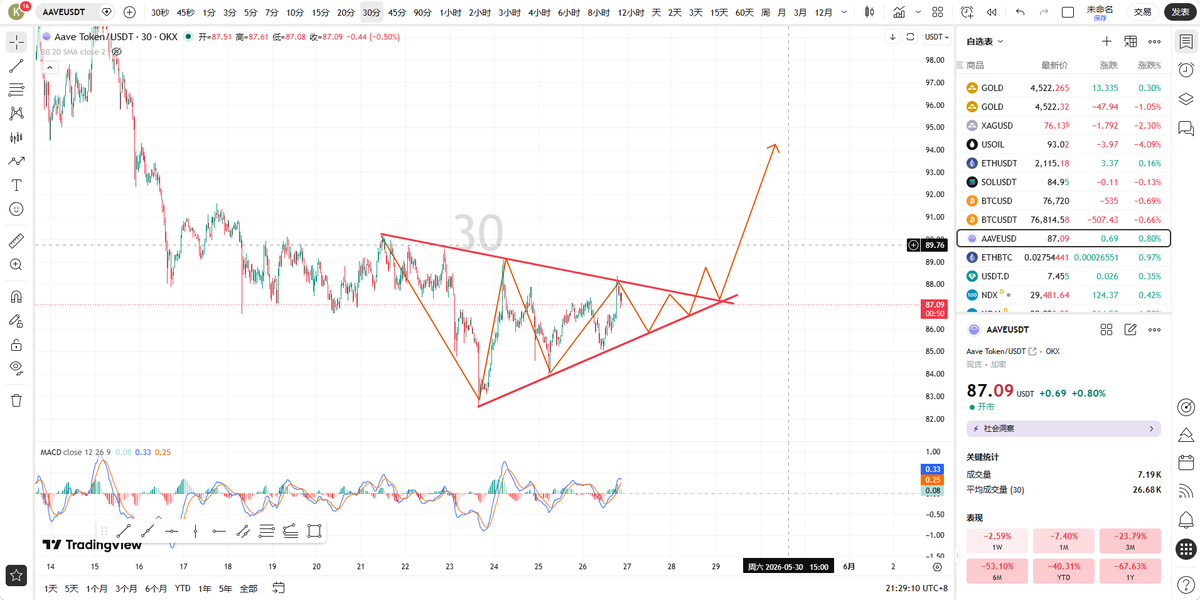Screen dimensions: 1200x600
Task: Add a symbol to the watchlist
Action: [x=1106, y=41]
